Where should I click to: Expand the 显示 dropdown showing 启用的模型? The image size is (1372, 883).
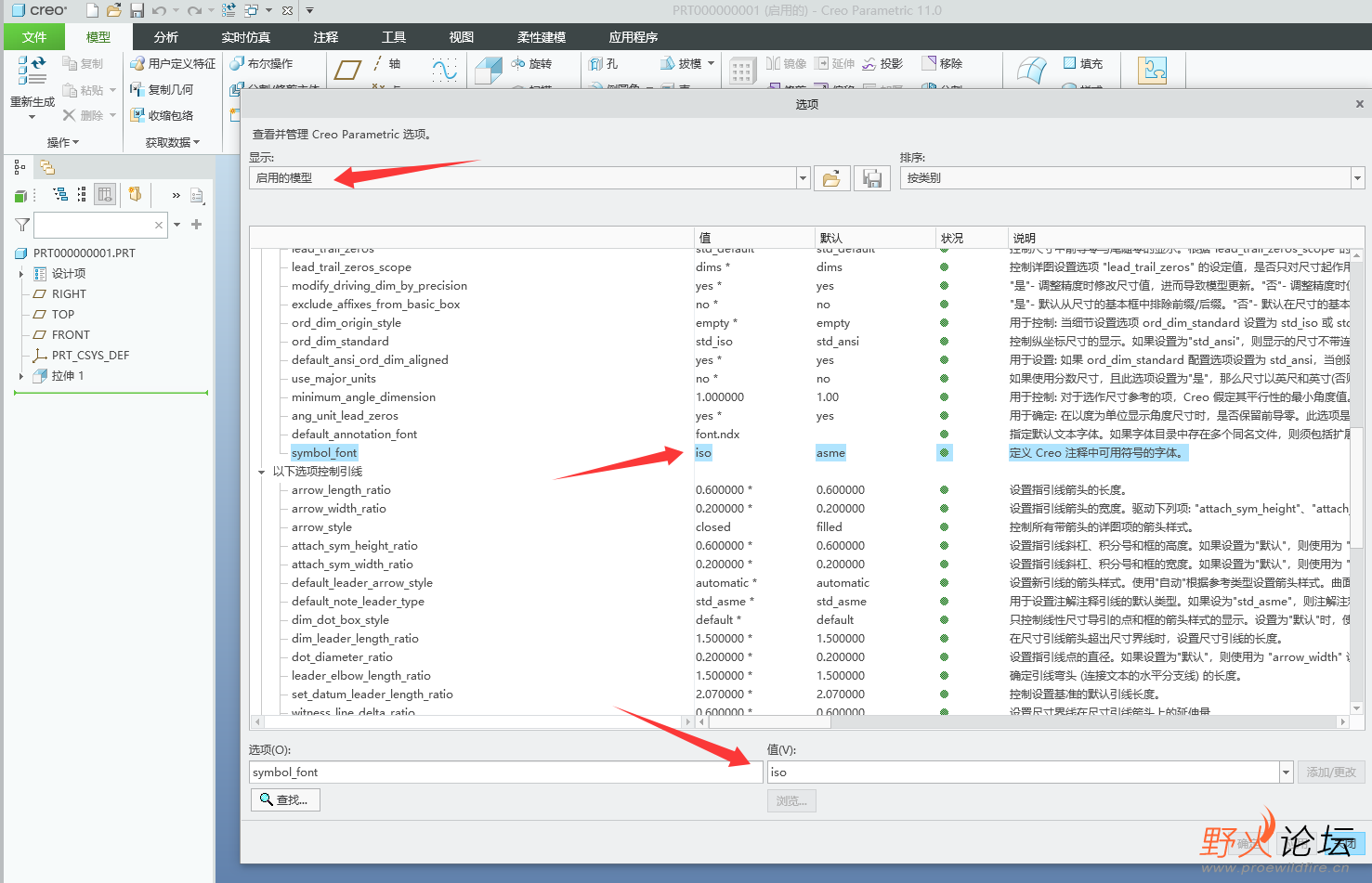coord(804,178)
